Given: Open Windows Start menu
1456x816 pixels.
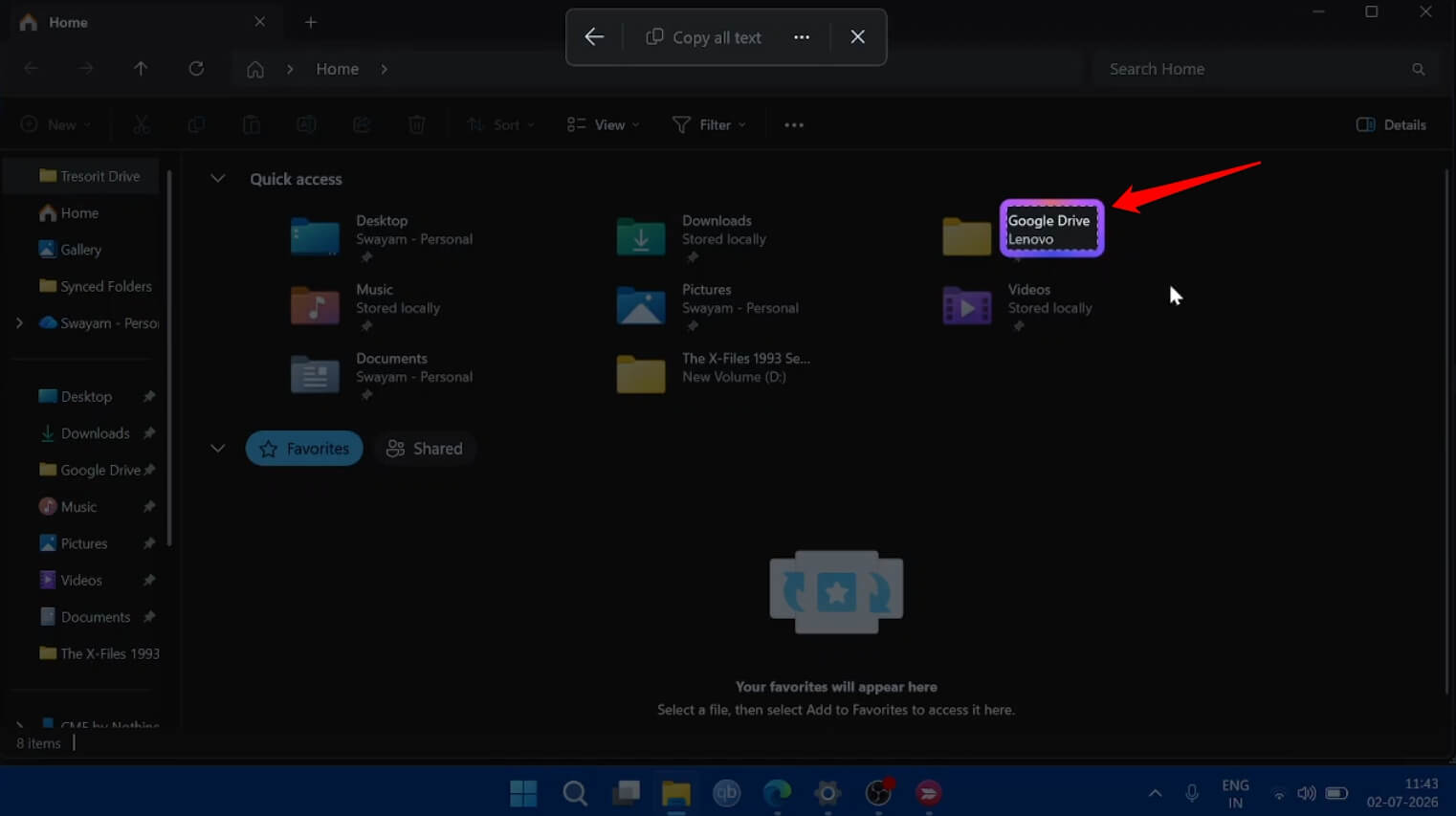Looking at the screenshot, I should (523, 793).
